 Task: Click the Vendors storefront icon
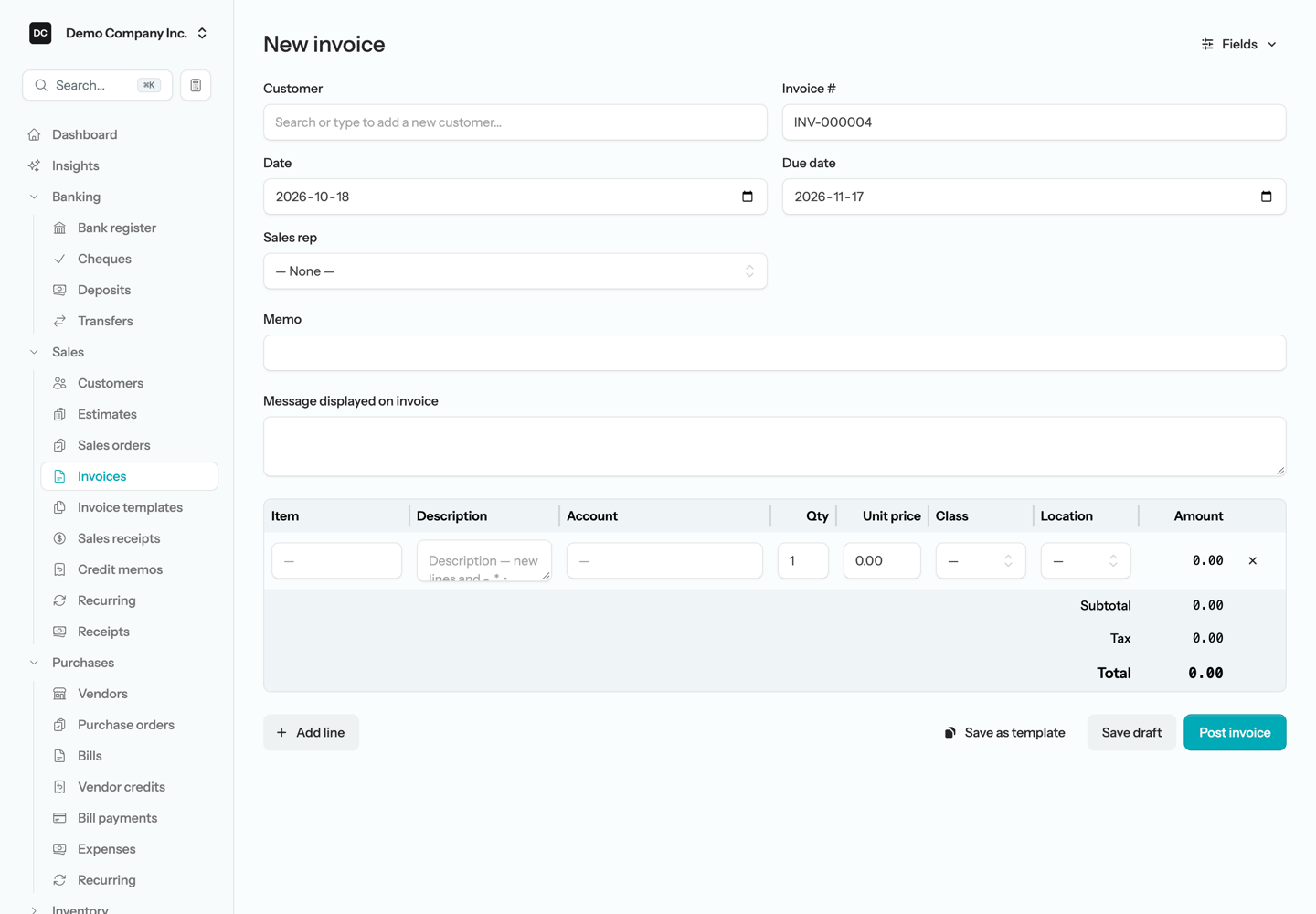coord(59,694)
